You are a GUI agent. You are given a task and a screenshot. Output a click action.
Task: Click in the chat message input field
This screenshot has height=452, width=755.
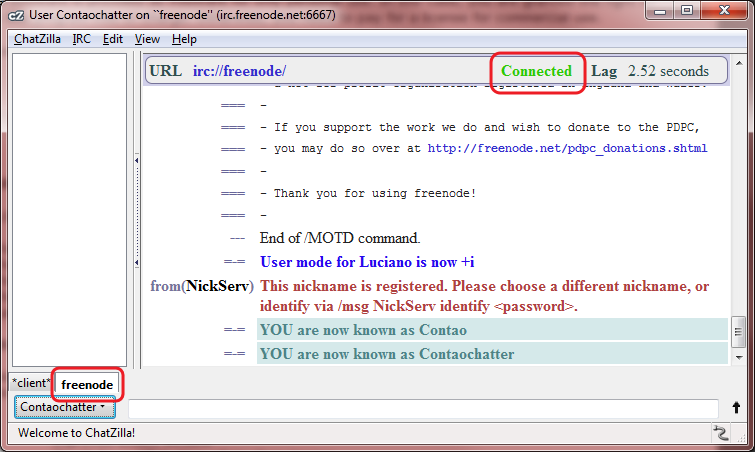(422, 408)
